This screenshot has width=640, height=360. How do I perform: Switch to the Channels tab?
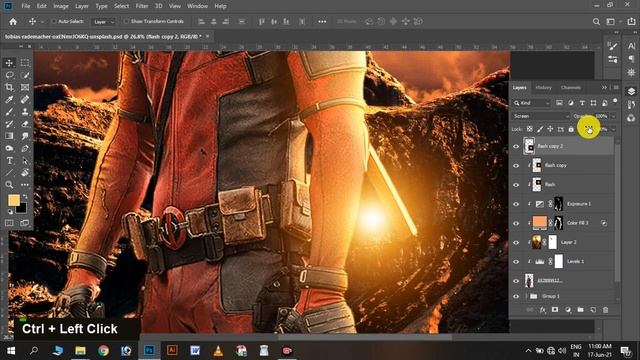(571, 87)
